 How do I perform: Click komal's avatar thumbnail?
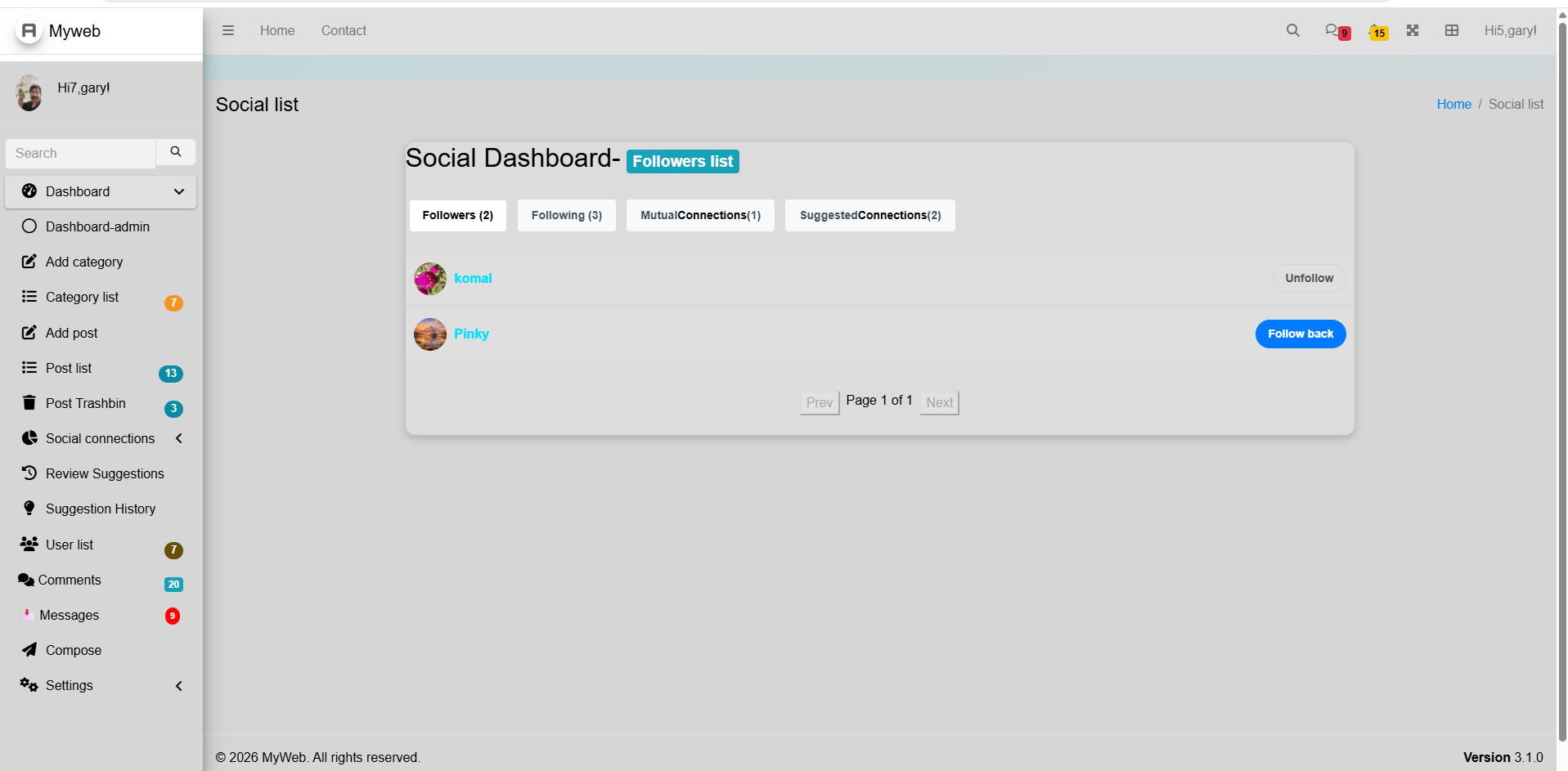click(x=430, y=279)
